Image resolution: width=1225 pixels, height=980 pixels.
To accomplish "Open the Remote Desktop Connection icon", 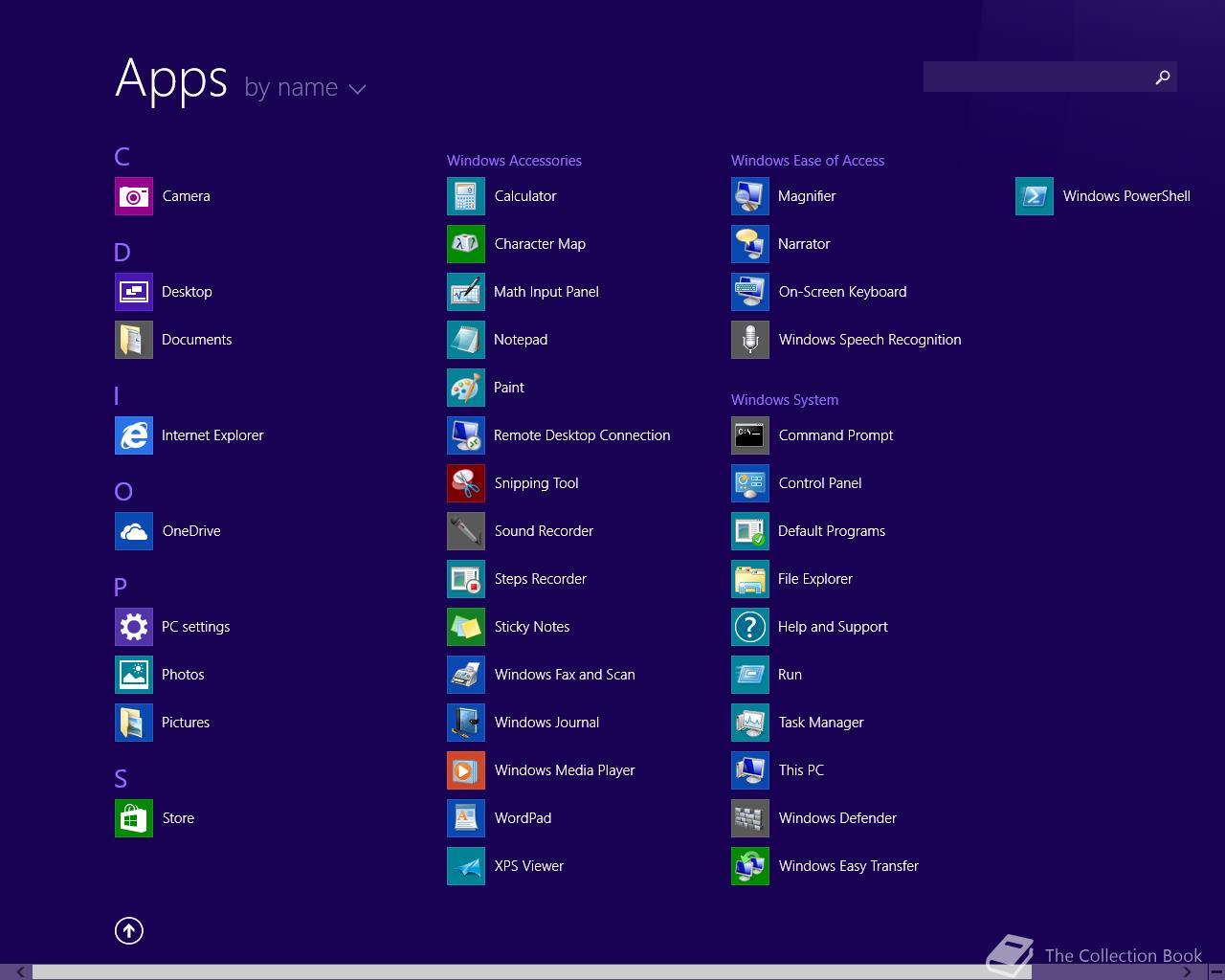I will (466, 435).
